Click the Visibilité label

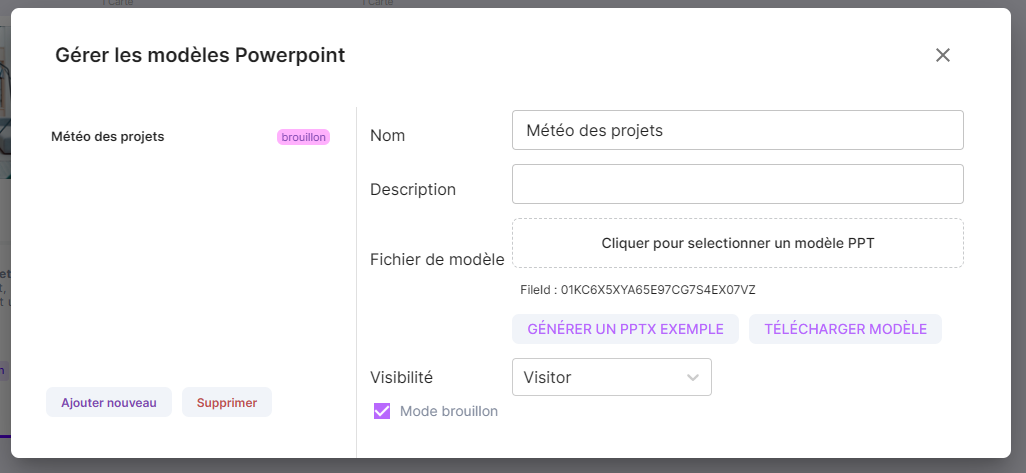[401, 377]
